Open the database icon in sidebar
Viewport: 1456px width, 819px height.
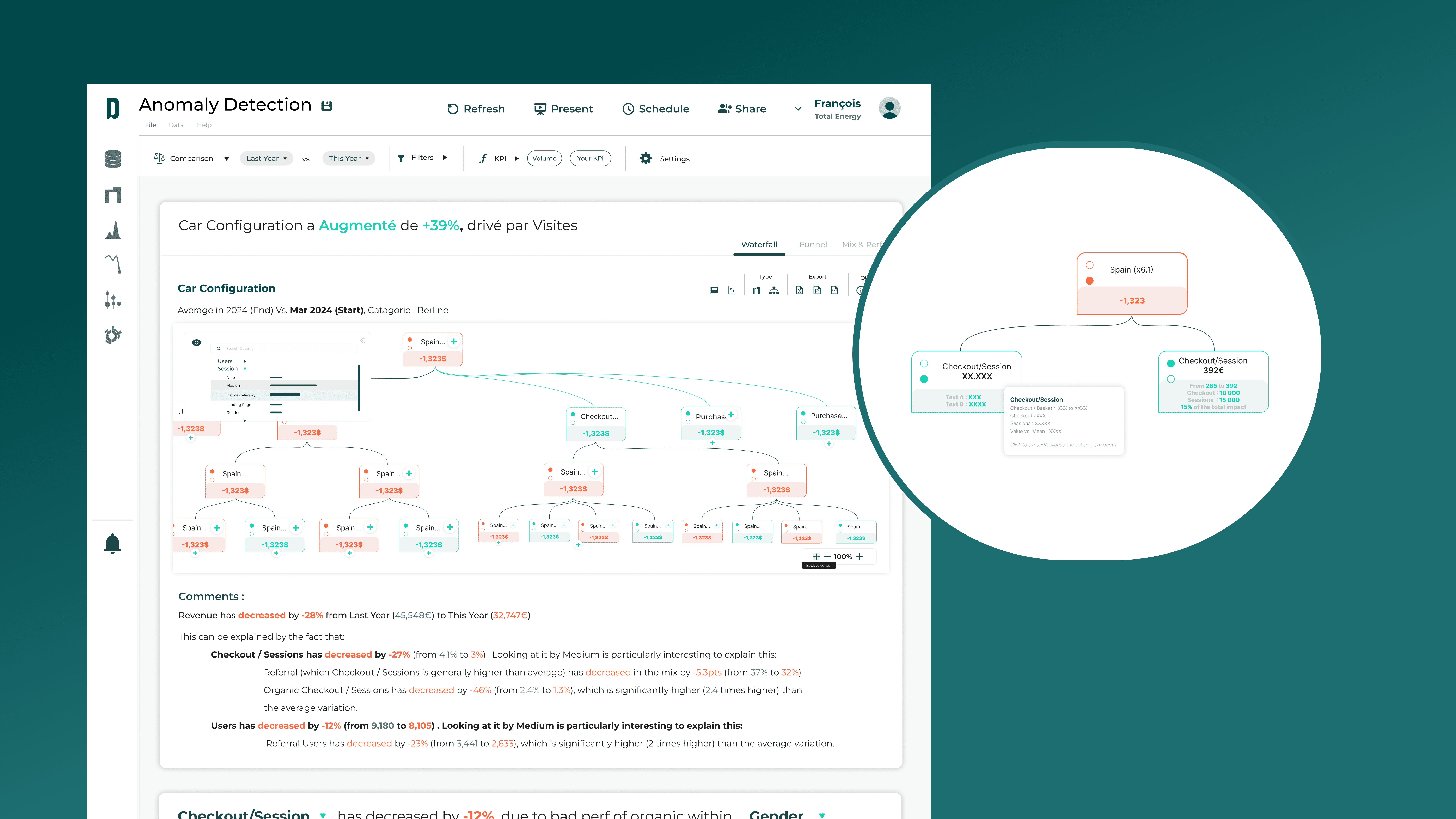(113, 159)
